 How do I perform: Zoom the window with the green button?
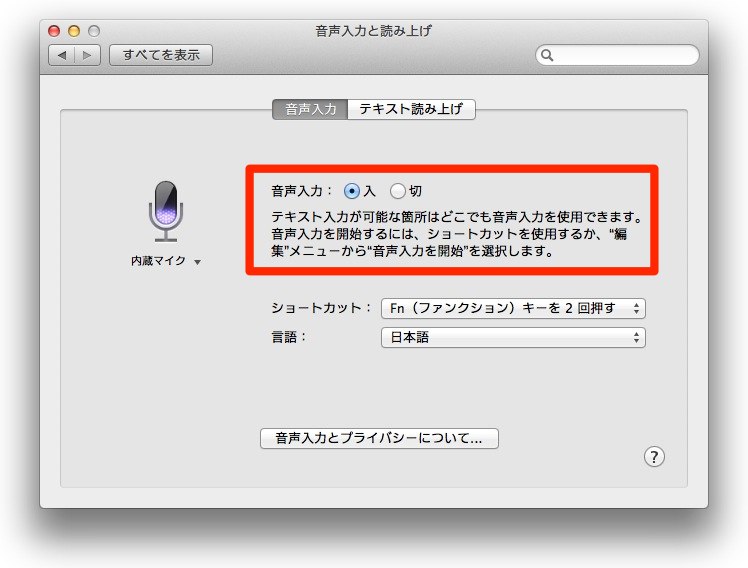pyautogui.click(x=95, y=32)
